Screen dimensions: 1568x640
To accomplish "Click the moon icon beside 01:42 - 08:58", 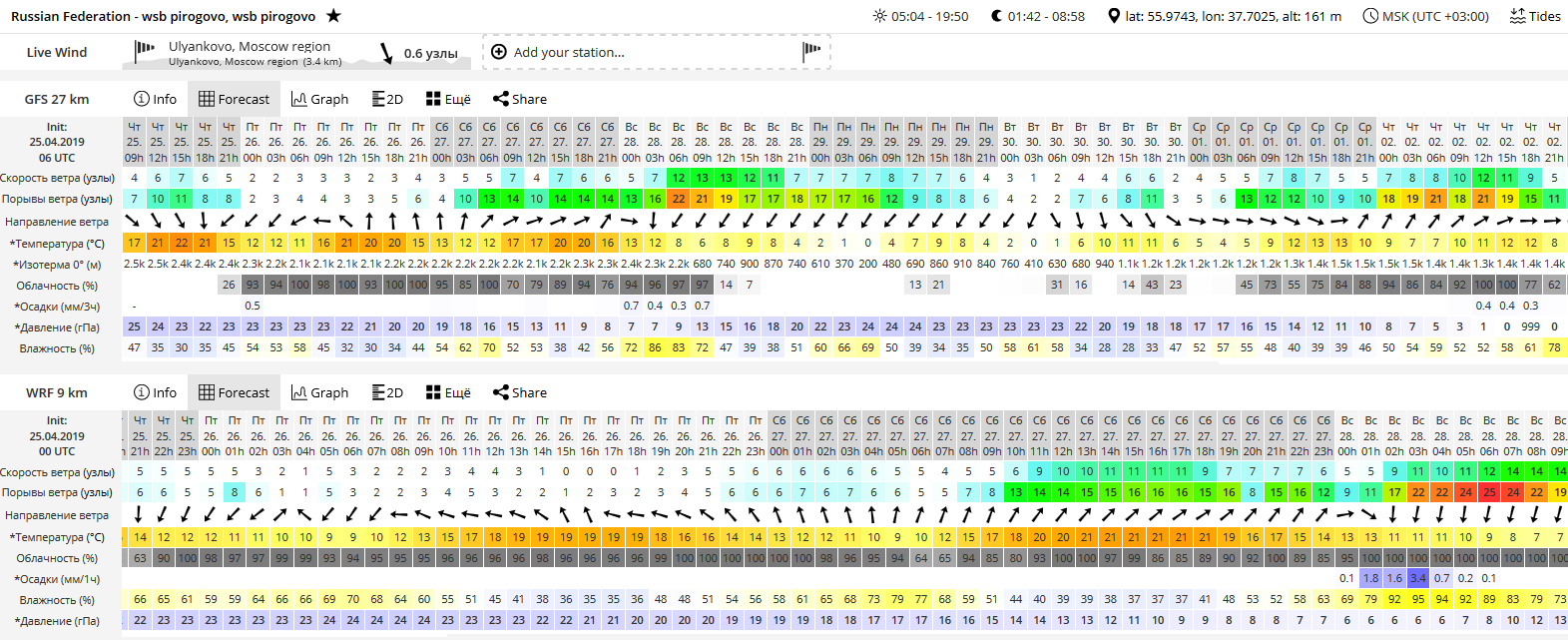I will (996, 16).
